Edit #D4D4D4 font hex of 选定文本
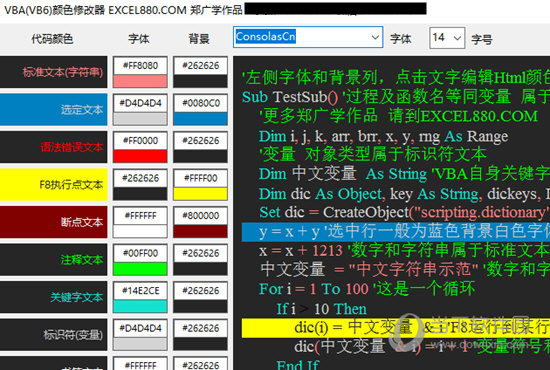This screenshot has height=370, width=550. (x=140, y=103)
